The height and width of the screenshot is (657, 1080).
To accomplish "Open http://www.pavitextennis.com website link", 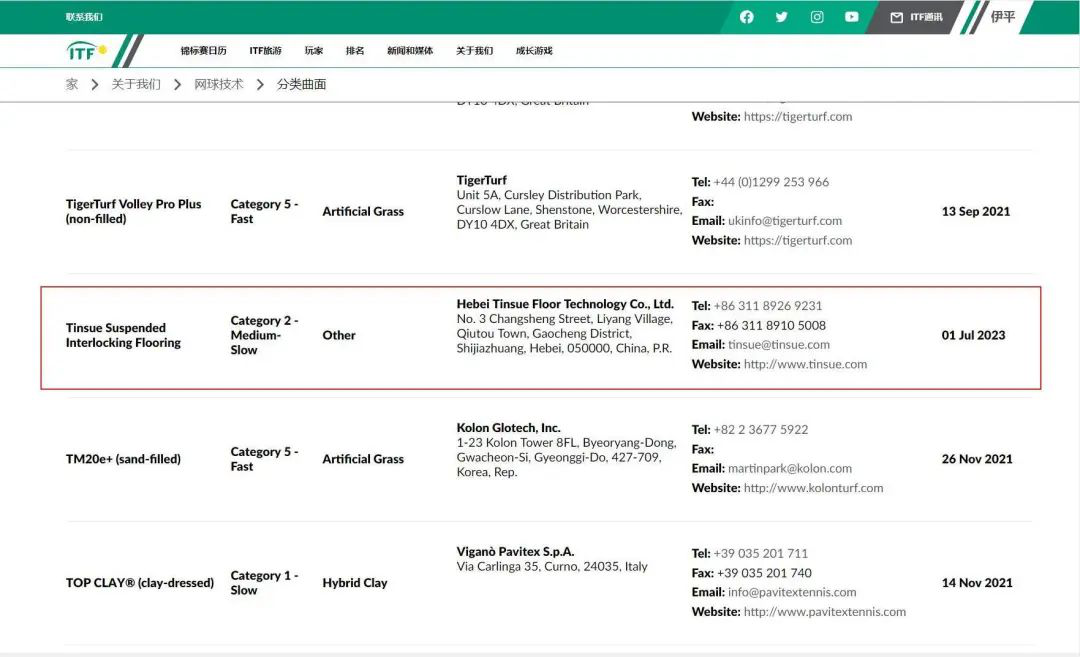I will tap(824, 612).
